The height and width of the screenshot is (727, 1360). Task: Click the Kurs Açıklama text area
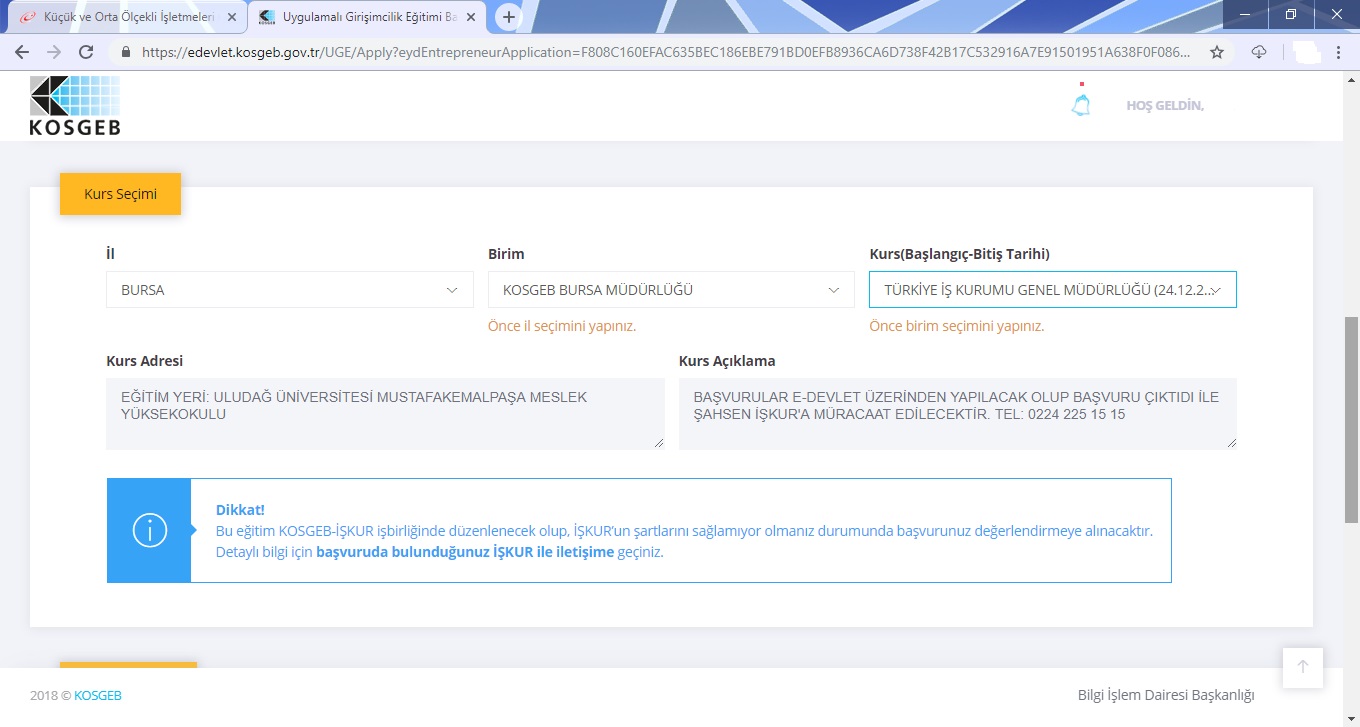click(958, 413)
